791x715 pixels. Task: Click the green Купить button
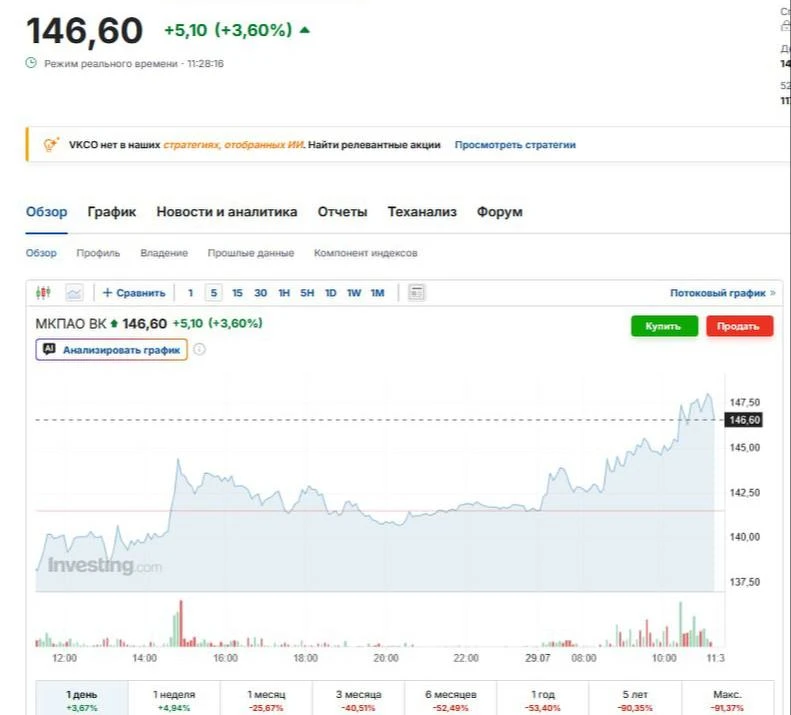pos(664,326)
